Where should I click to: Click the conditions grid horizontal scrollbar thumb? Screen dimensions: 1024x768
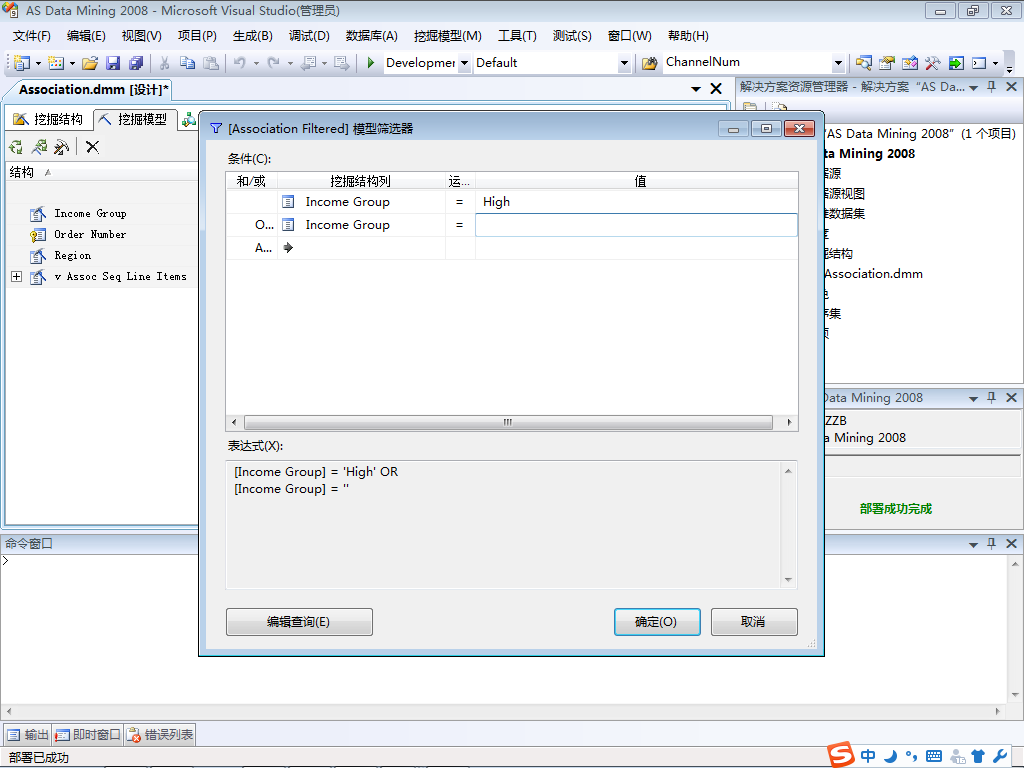[508, 422]
